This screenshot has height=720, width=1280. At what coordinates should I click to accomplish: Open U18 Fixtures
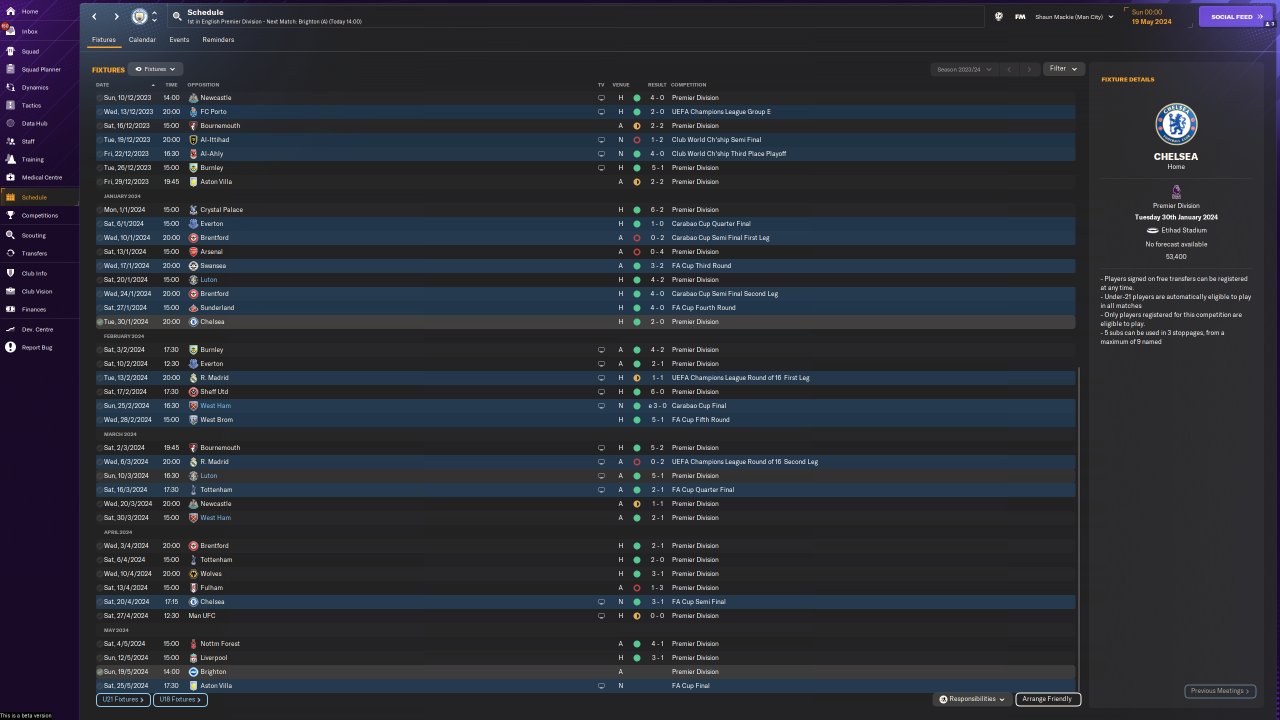(x=180, y=700)
